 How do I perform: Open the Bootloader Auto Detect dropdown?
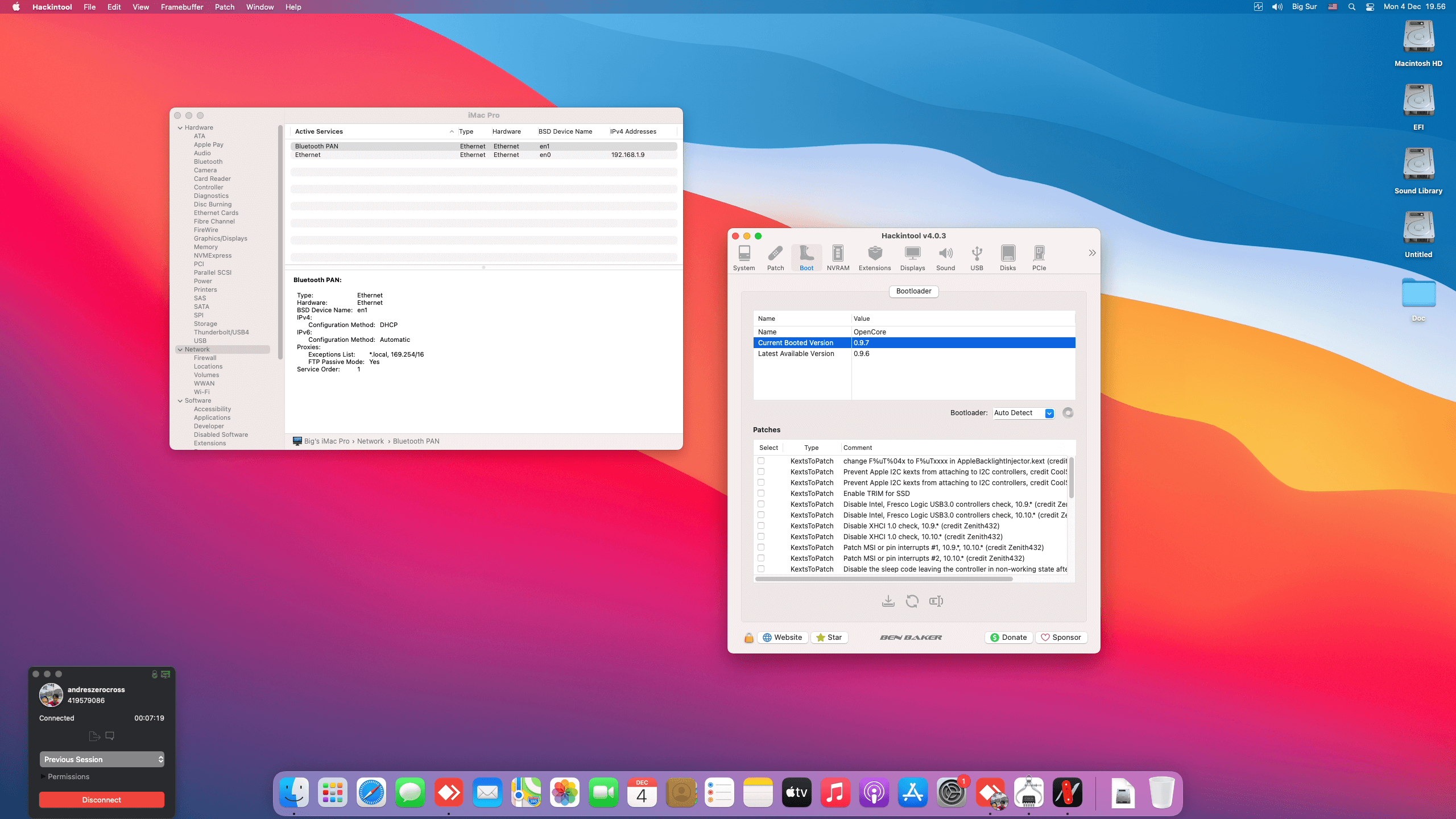tap(1024, 413)
